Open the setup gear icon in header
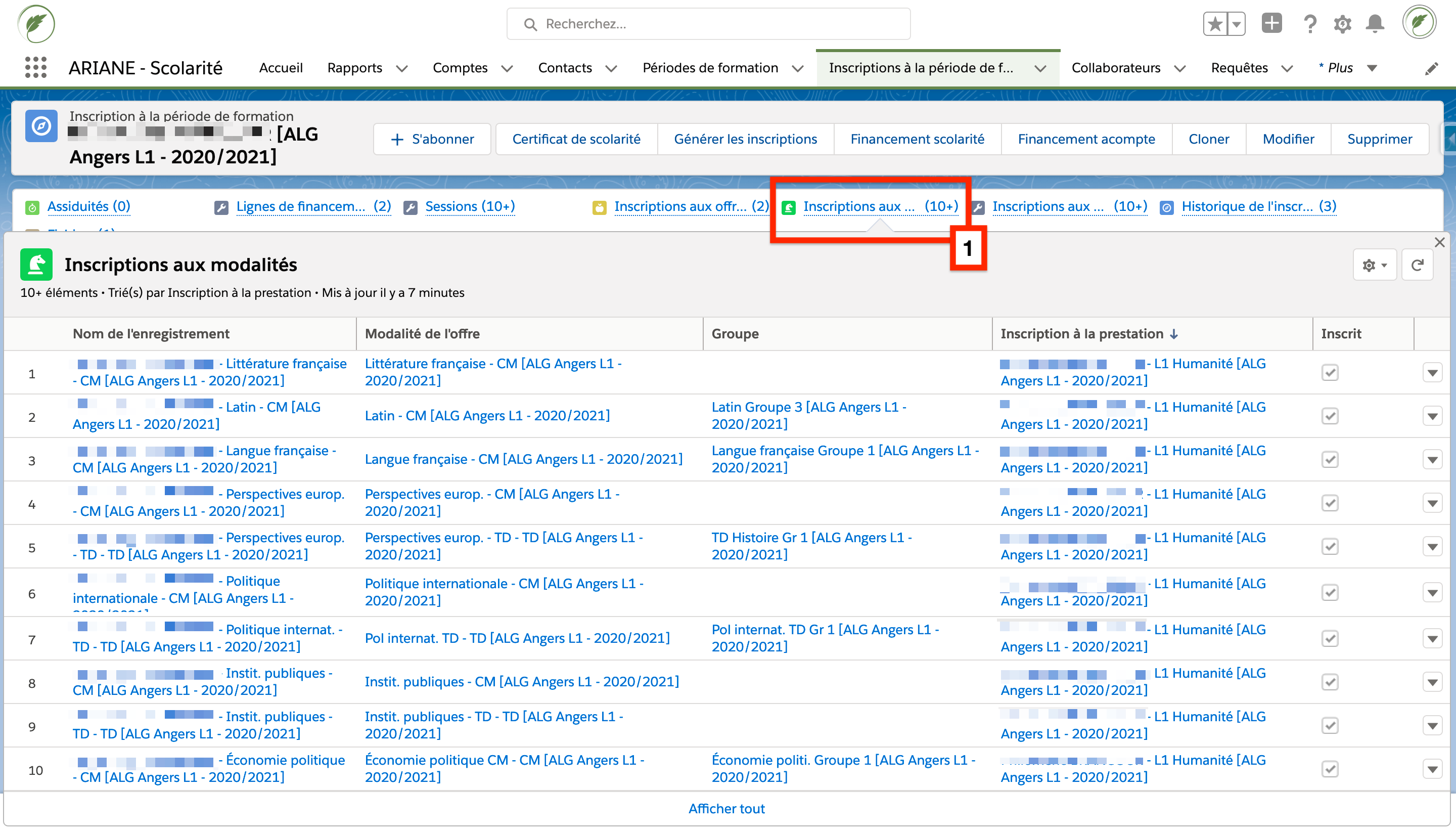This screenshot has height=834, width=1456. click(x=1342, y=24)
